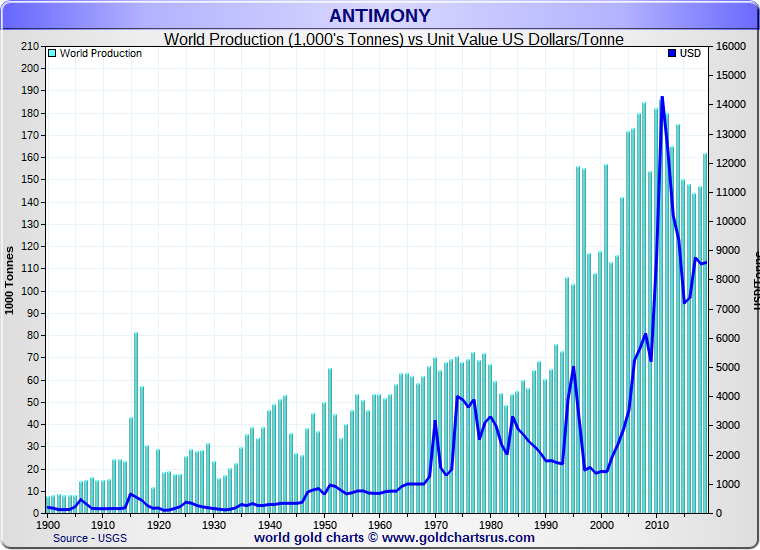Screen dimensions: 760x550
Task: Click the 1920 x-axis label
Action: 158,525
